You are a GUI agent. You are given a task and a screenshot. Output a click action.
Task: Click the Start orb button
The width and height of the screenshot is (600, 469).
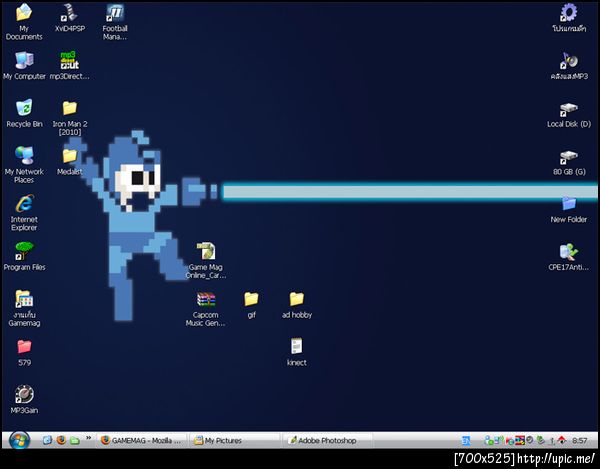(x=19, y=440)
